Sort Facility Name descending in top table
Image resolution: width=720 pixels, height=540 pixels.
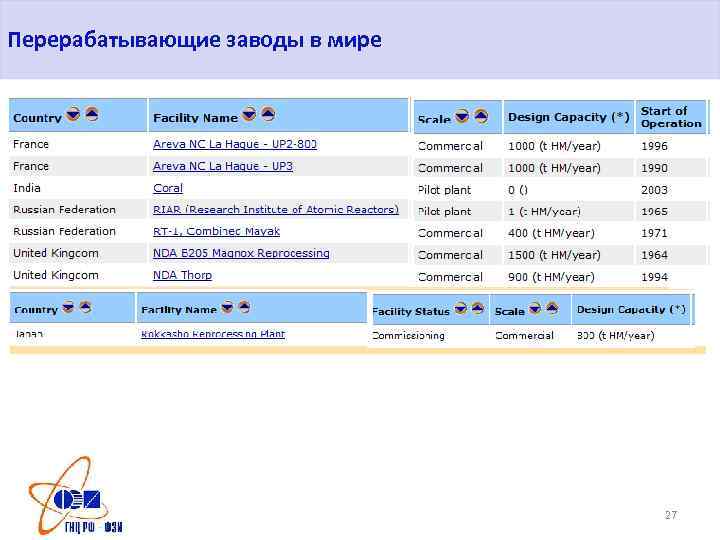[249, 113]
